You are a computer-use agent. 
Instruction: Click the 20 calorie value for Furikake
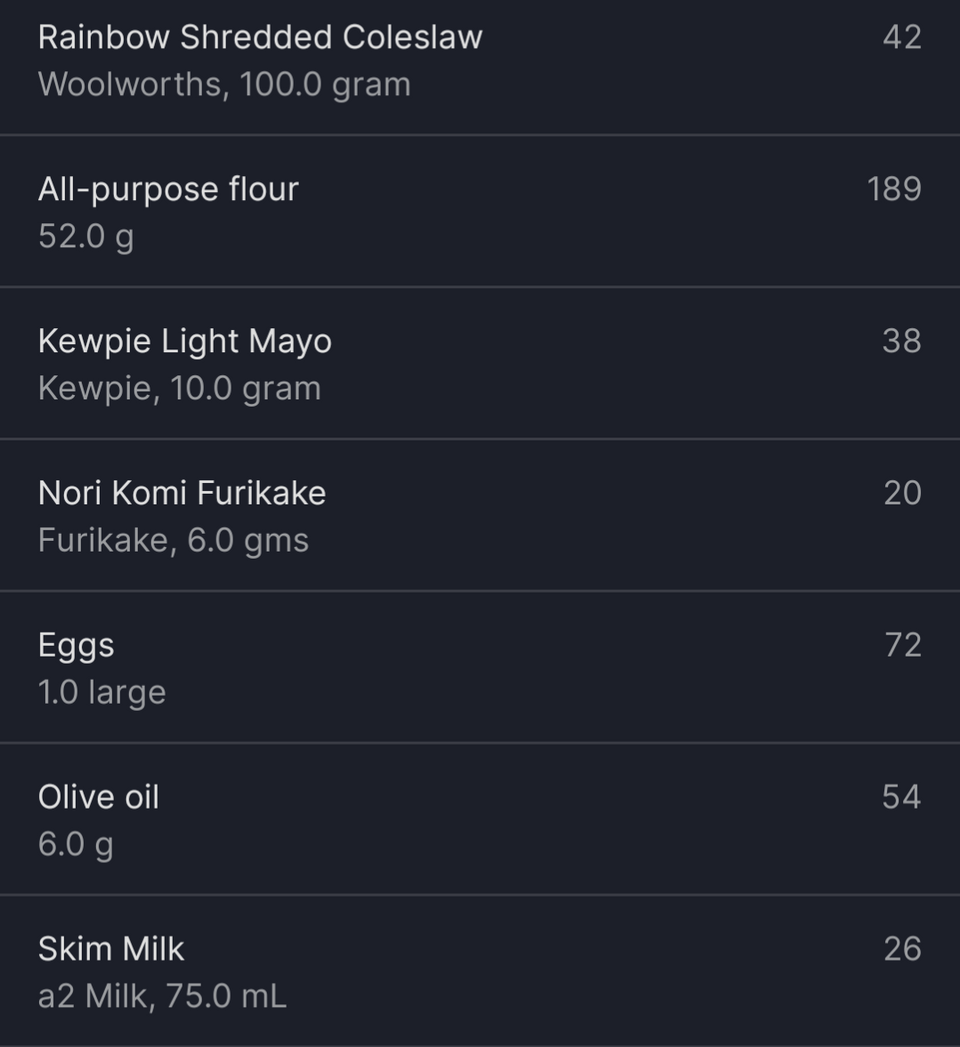coord(903,493)
